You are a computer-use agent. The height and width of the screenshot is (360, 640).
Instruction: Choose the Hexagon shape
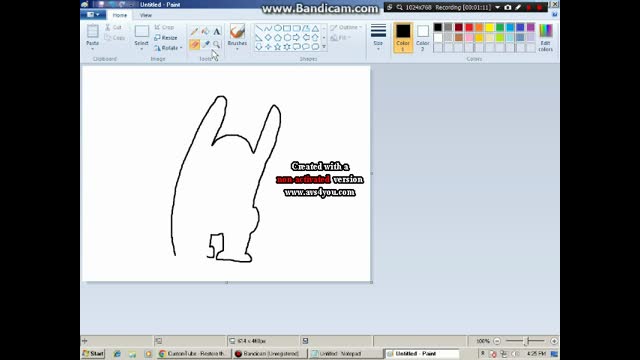287,38
